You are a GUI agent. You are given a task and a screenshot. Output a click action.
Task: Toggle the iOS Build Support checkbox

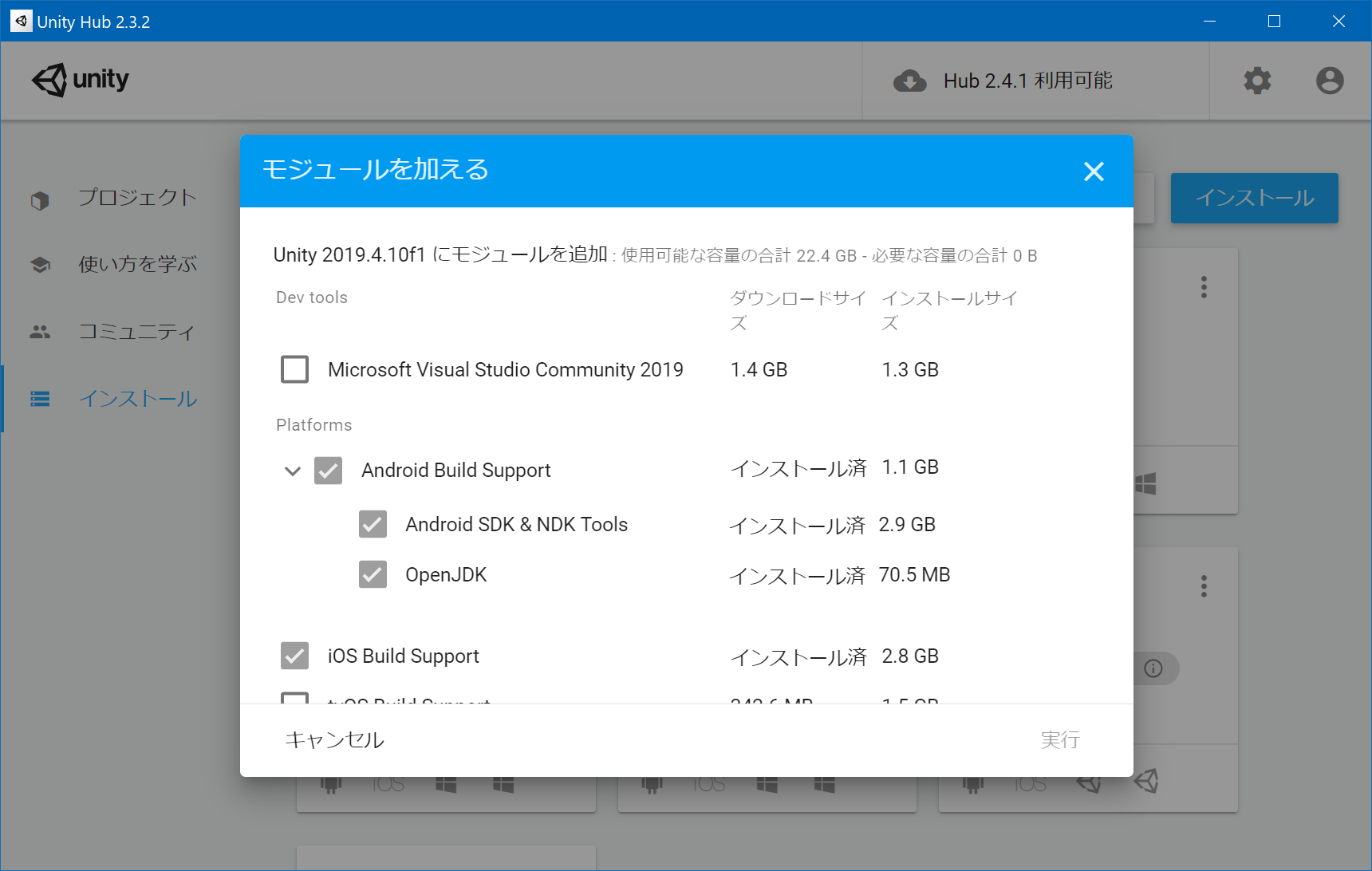(295, 656)
